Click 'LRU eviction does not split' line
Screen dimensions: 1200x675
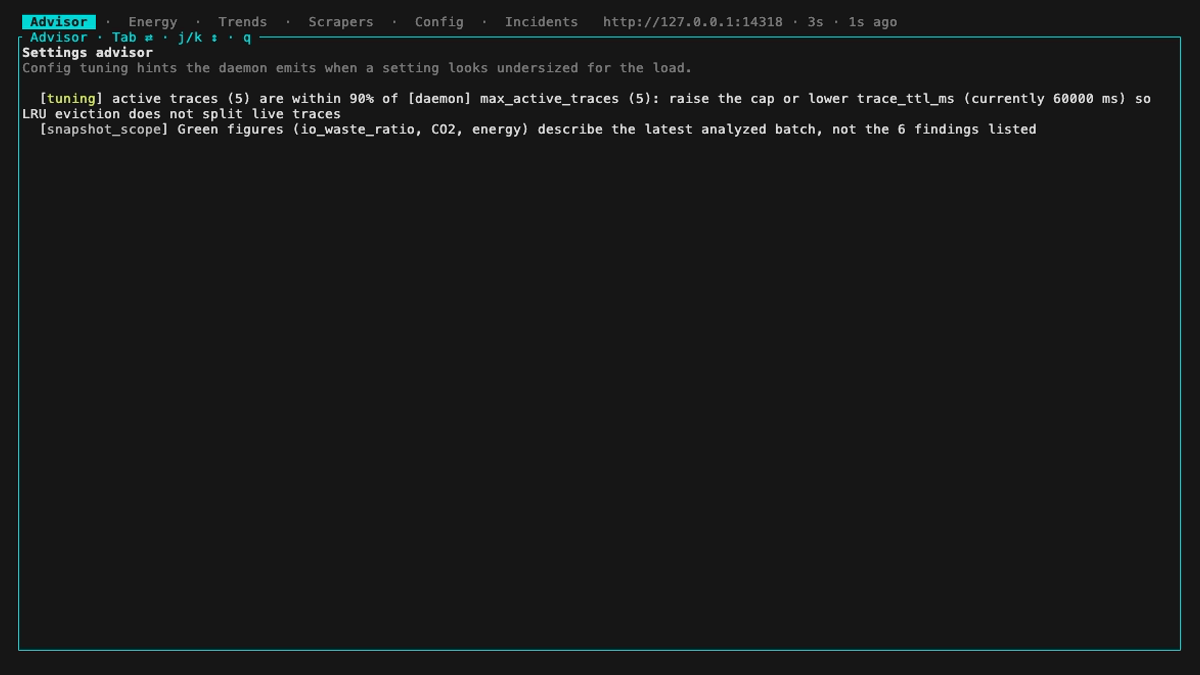tap(182, 114)
